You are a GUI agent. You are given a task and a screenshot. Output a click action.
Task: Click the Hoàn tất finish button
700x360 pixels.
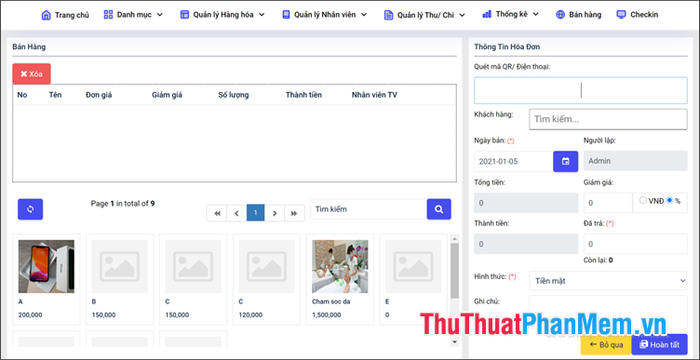click(x=659, y=344)
